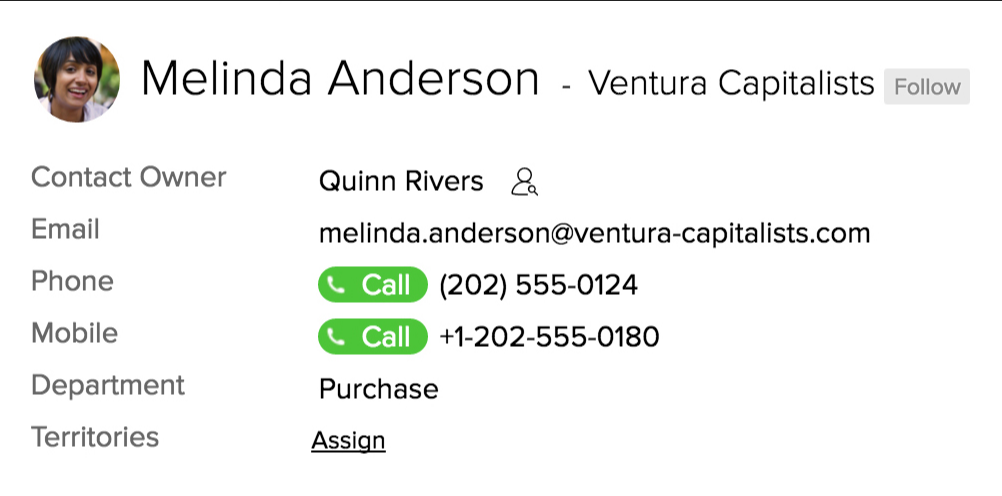Click the phone handset icon in Mobile row
1002x496 pixels.
[x=338, y=337]
